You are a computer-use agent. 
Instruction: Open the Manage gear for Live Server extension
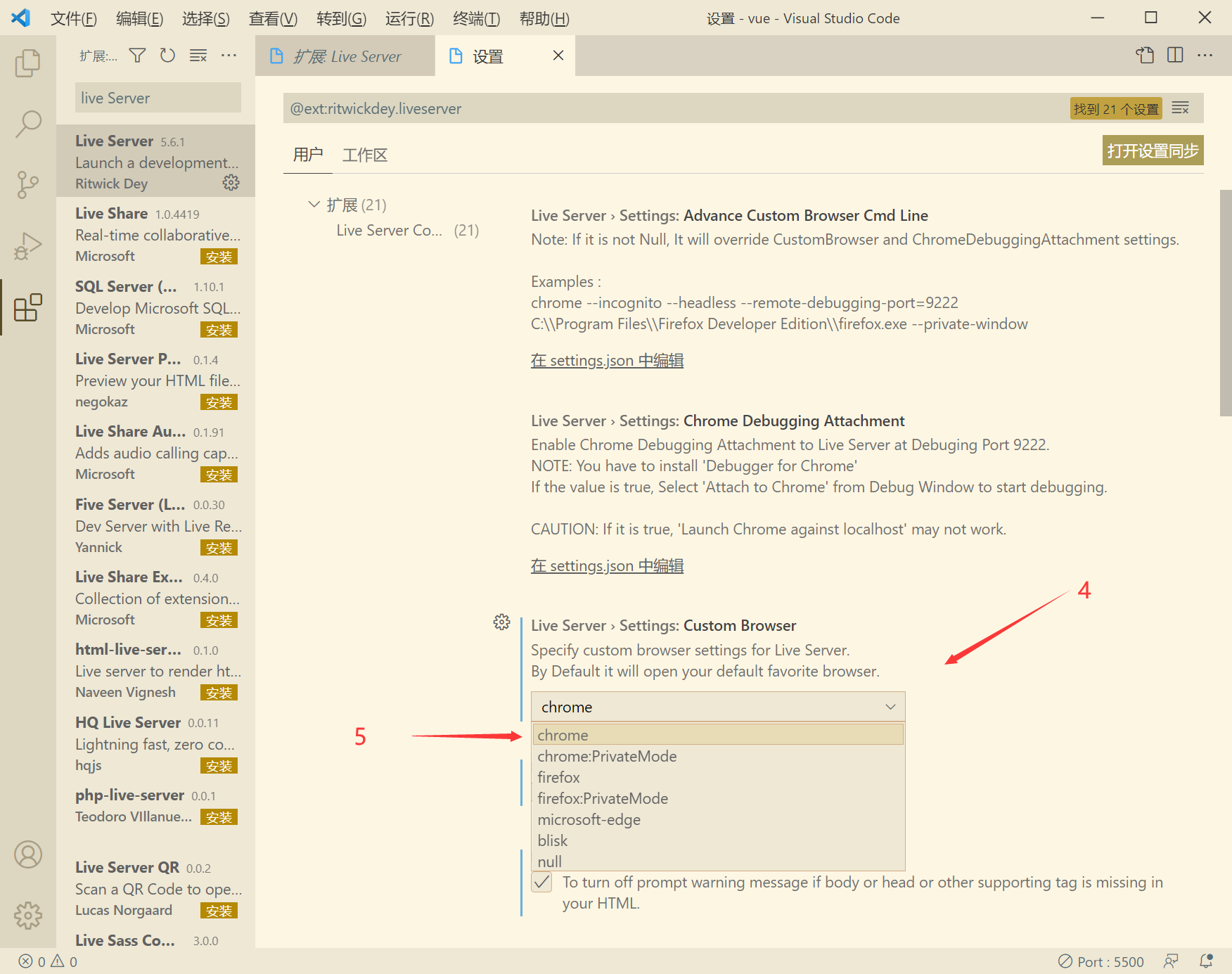(x=231, y=182)
